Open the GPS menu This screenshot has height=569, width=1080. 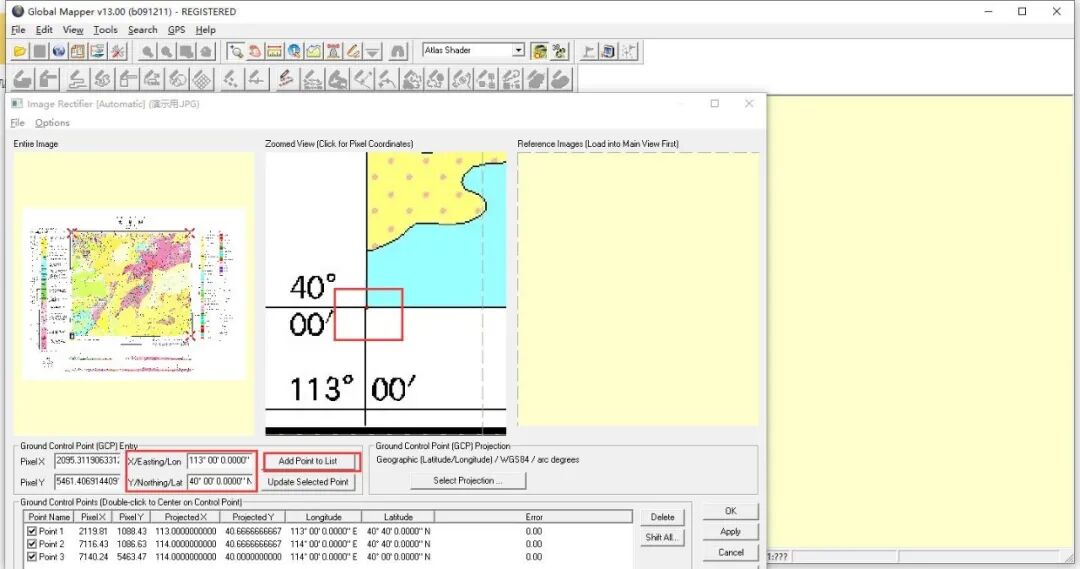coord(176,30)
